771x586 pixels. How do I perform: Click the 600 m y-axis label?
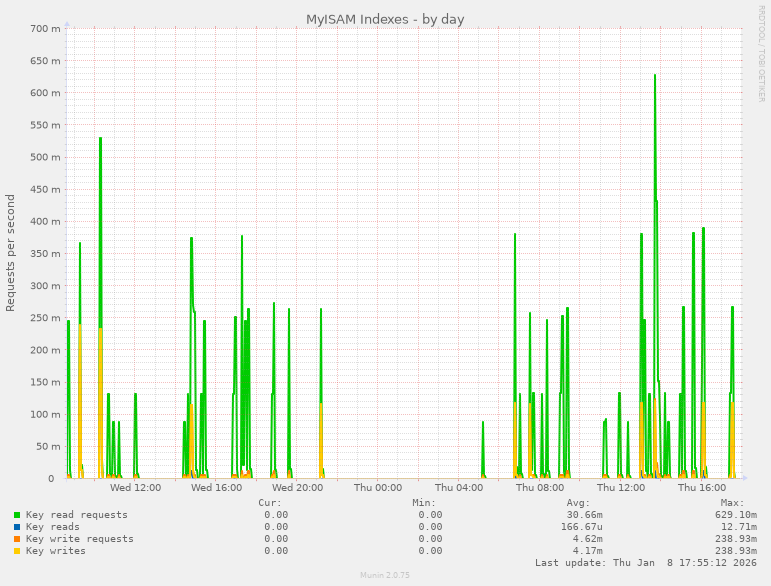45,93
